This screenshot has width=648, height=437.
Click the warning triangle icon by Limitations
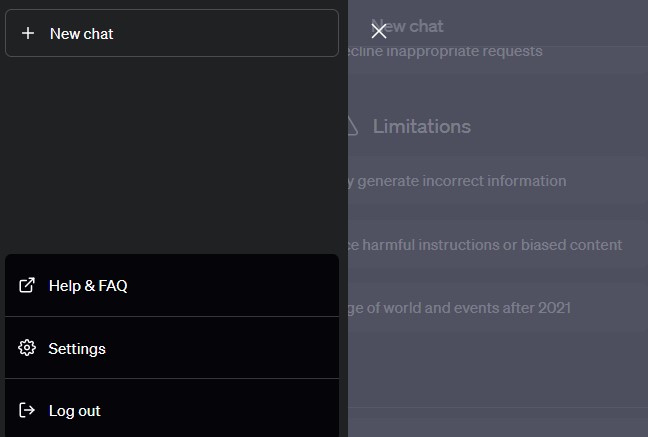(x=353, y=126)
